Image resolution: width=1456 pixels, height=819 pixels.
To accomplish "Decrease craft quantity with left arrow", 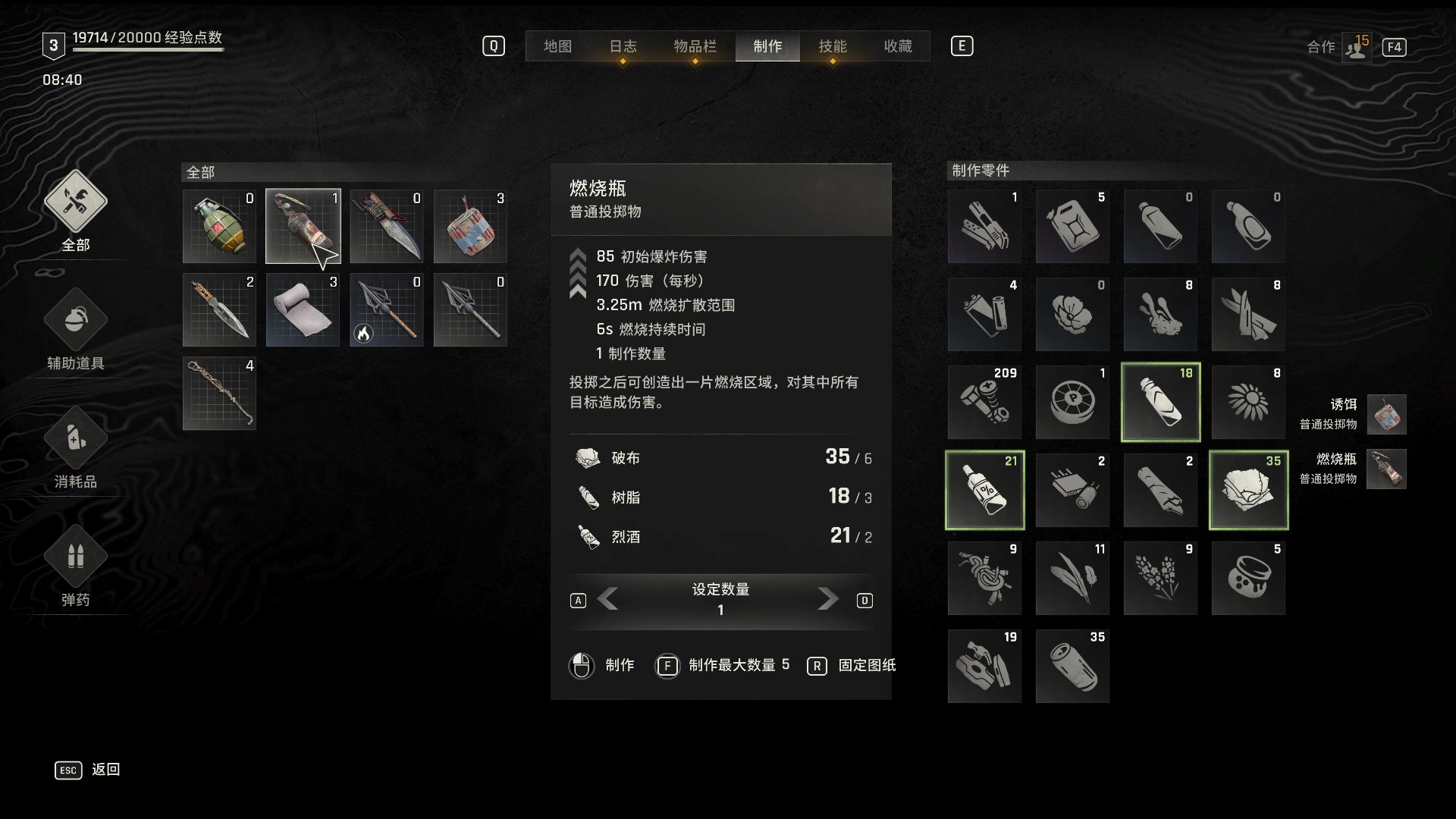I will 607,599.
